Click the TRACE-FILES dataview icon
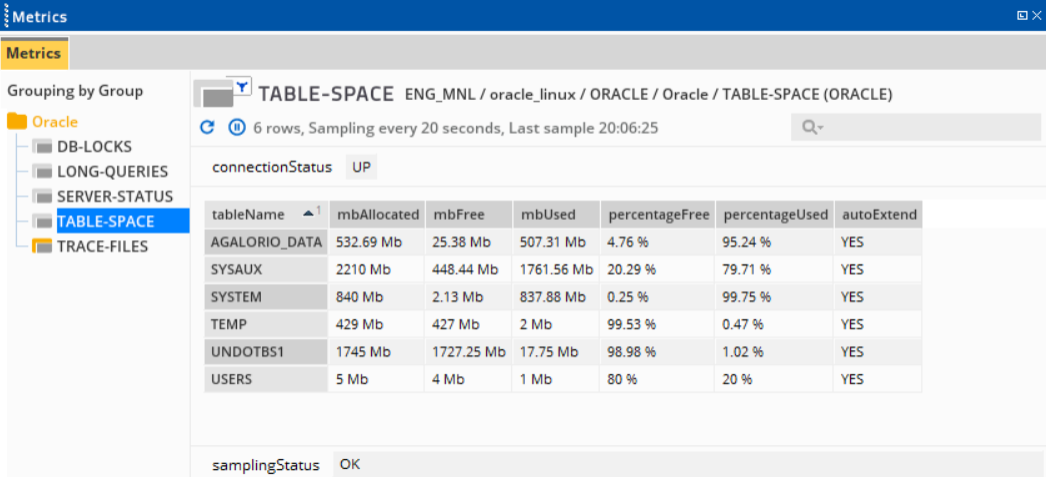 pyautogui.click(x=42, y=247)
